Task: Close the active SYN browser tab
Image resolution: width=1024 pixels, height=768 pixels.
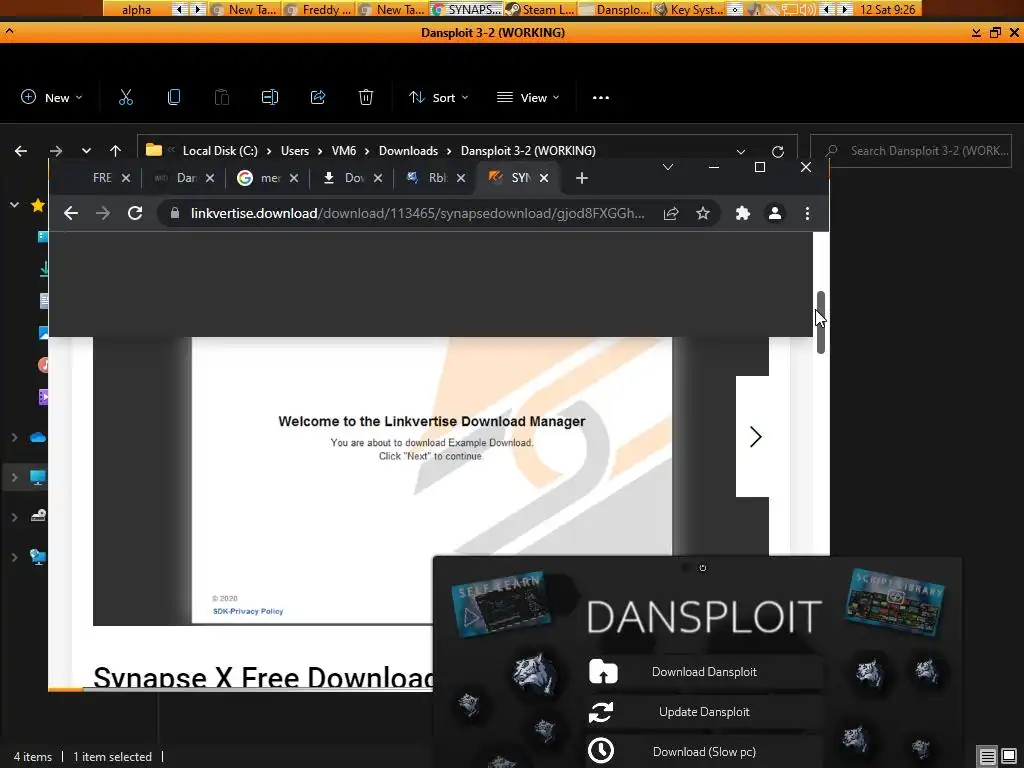Action: pos(544,178)
